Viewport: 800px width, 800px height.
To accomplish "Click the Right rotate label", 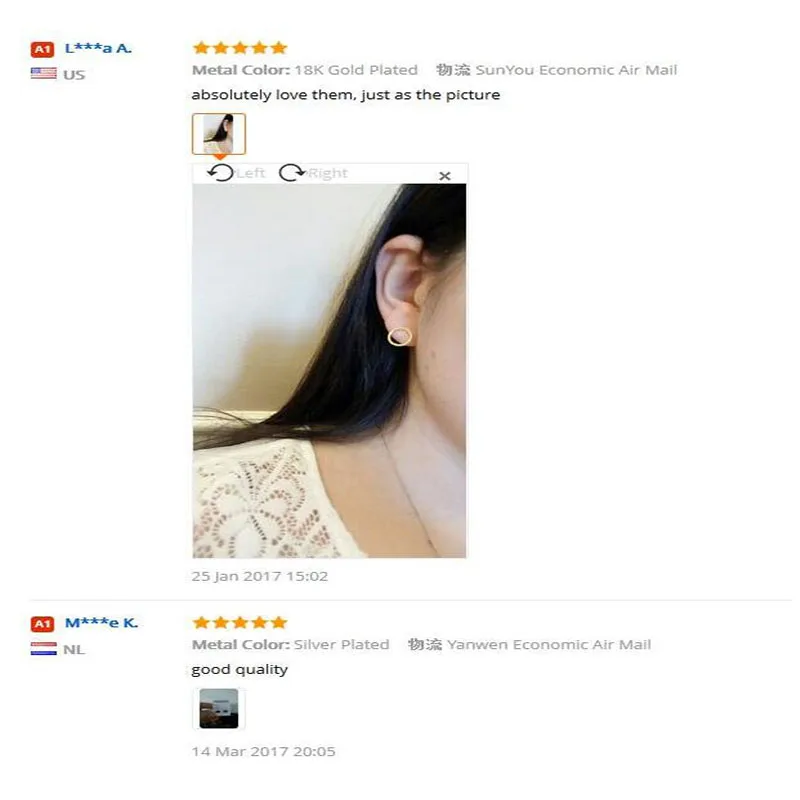I will (x=328, y=173).
